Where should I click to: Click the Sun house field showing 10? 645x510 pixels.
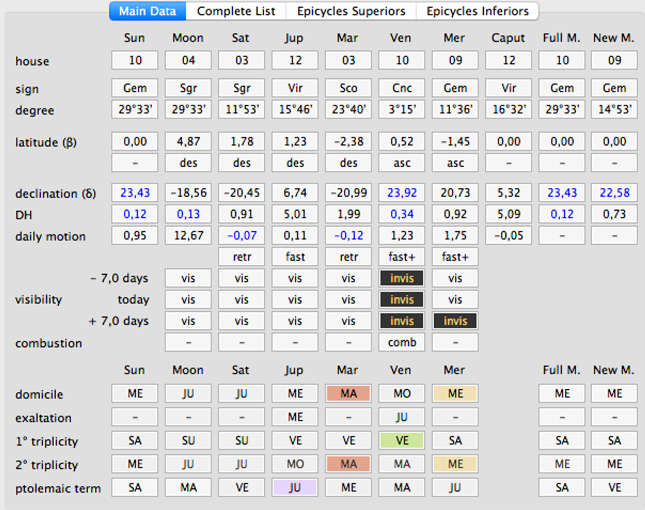[135, 60]
